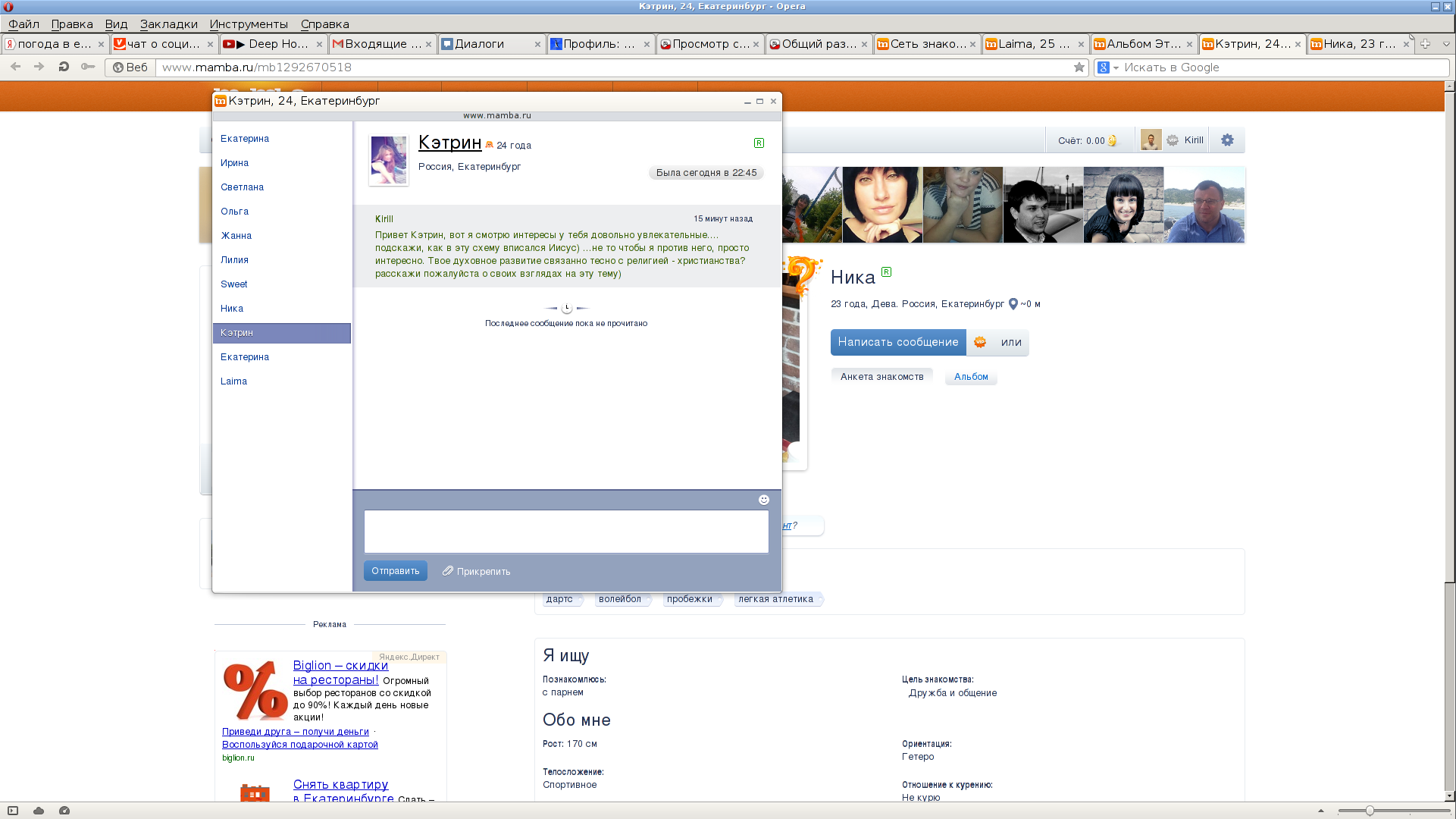The height and width of the screenshot is (819, 1456).
Task: Open the Правка menu
Action: click(72, 24)
